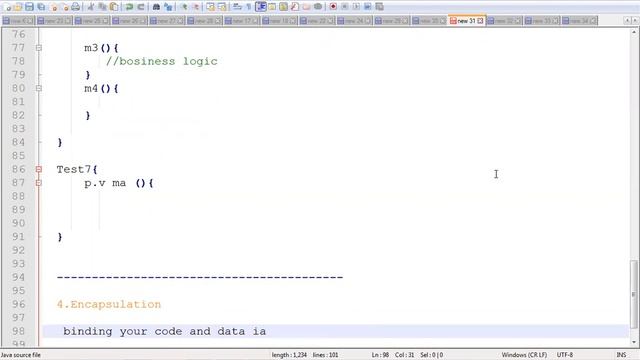Viewport: 640px width, 360px height.
Task: Click 'Ln : 98' in the status bar
Action: click(380, 355)
